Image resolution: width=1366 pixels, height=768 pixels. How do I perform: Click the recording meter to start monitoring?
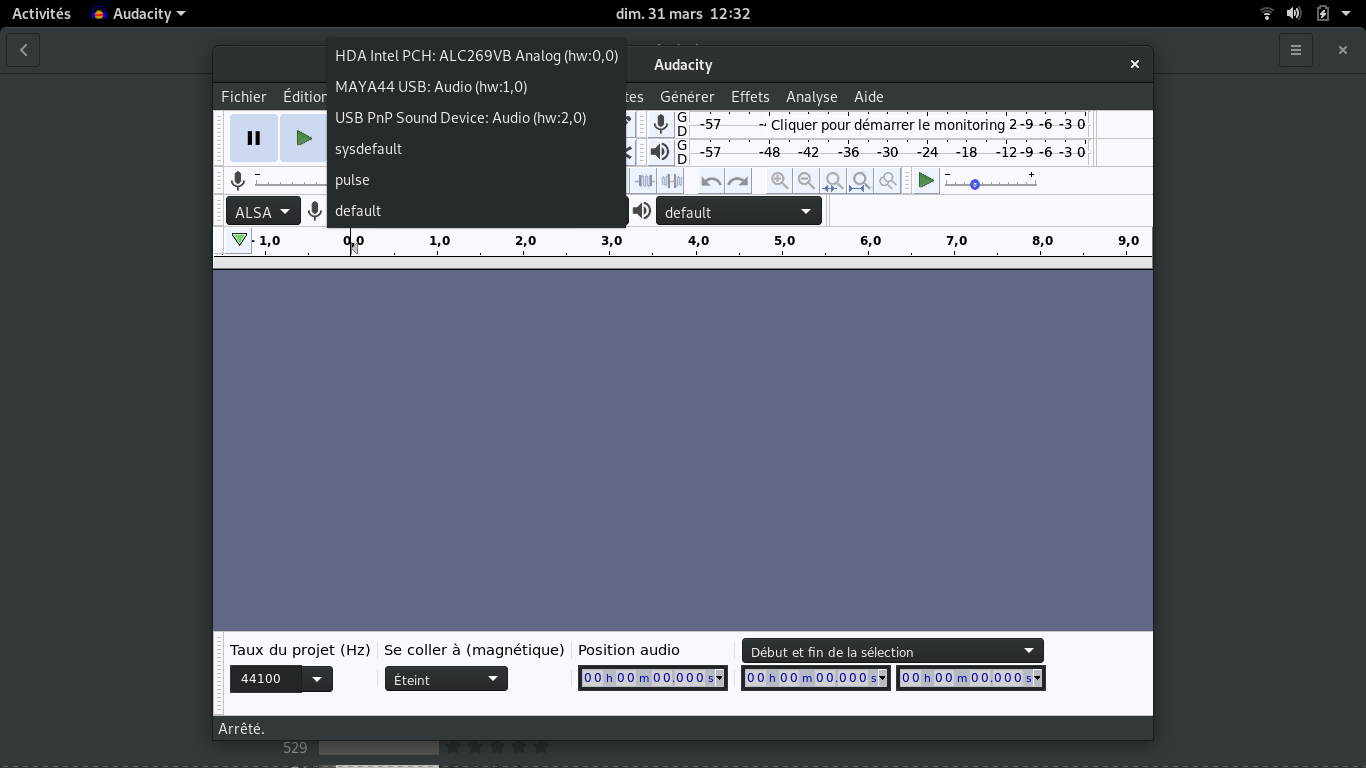pyautogui.click(x=888, y=125)
